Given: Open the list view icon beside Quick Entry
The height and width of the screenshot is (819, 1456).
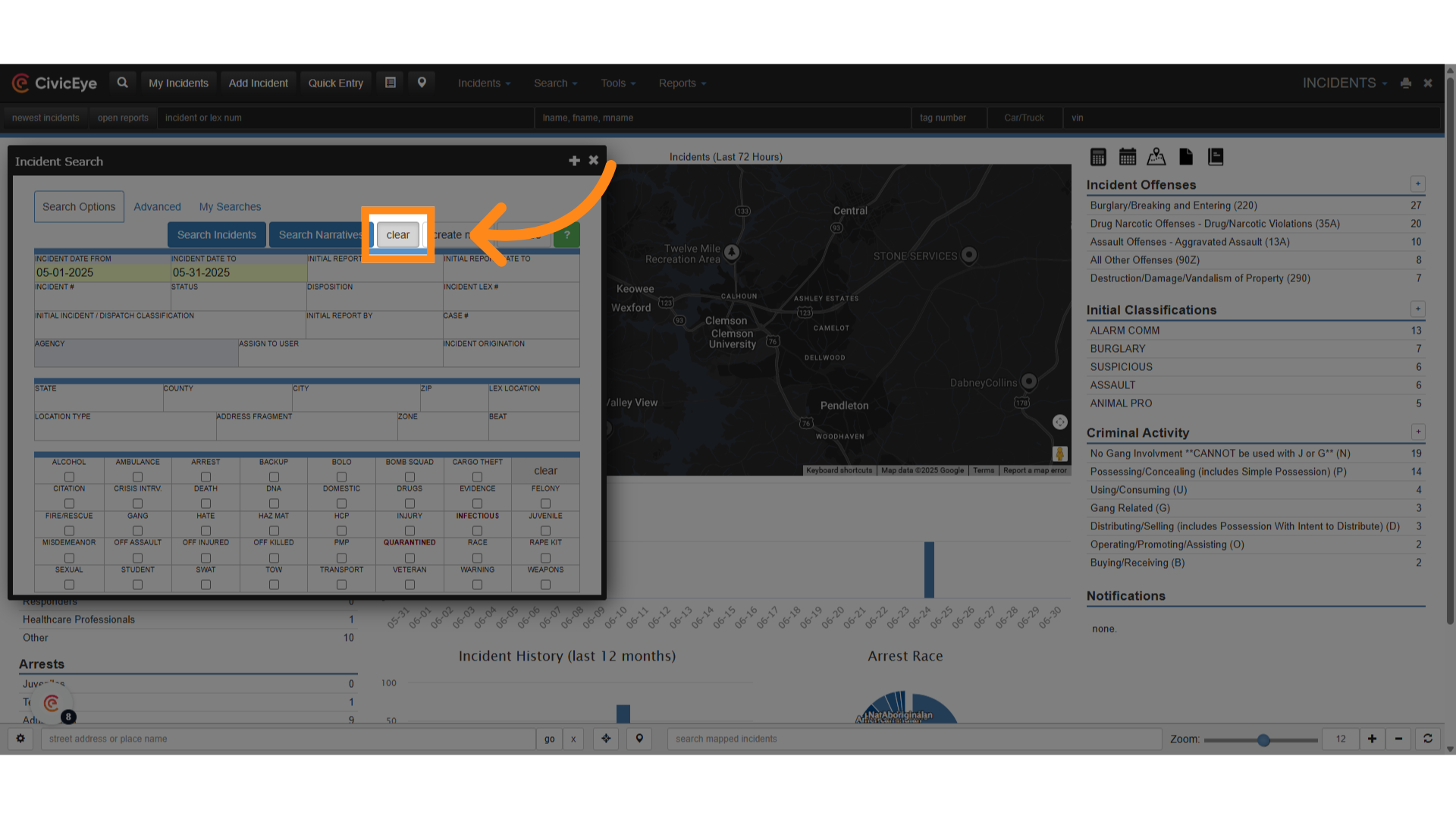Looking at the screenshot, I should [391, 83].
